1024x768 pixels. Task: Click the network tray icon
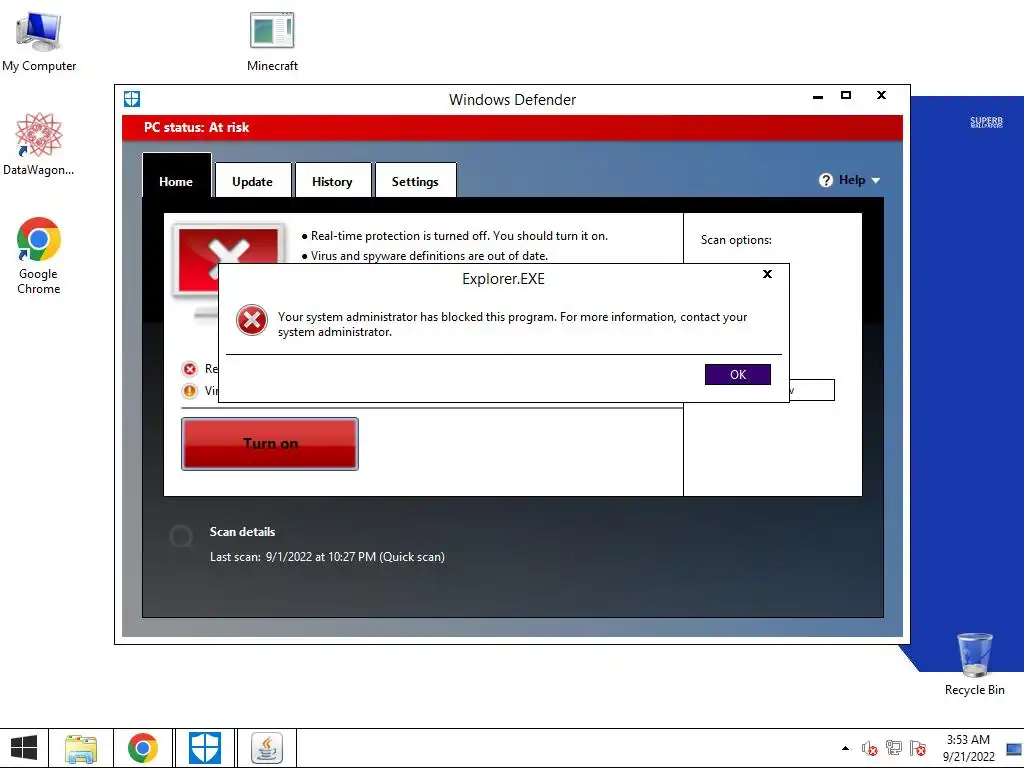893,748
